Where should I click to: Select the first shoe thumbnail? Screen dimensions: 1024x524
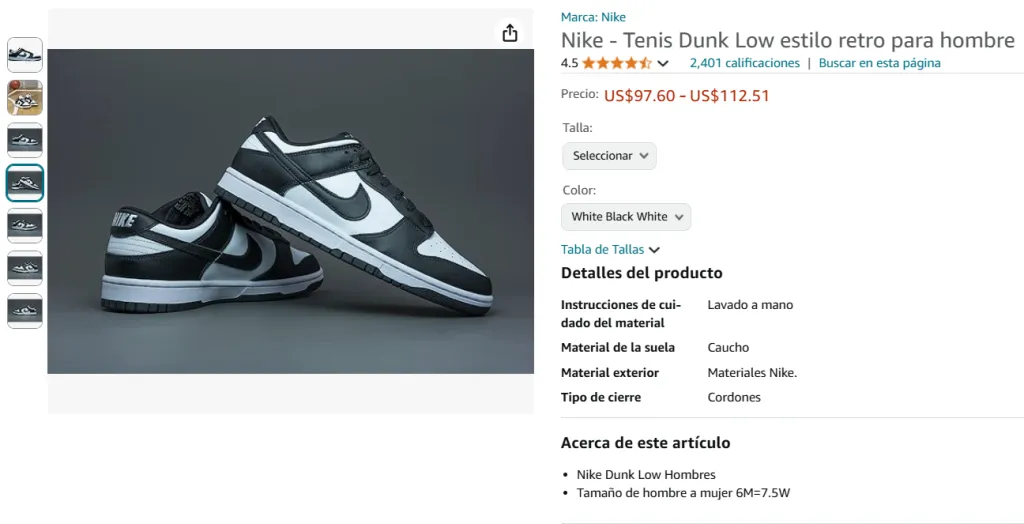25,55
